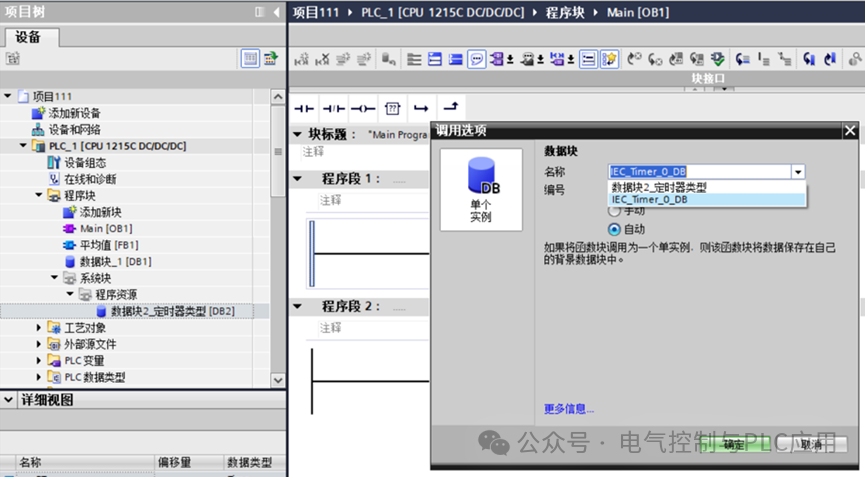Click the open branch arrow icon
The image size is (865, 477).
click(x=421, y=109)
